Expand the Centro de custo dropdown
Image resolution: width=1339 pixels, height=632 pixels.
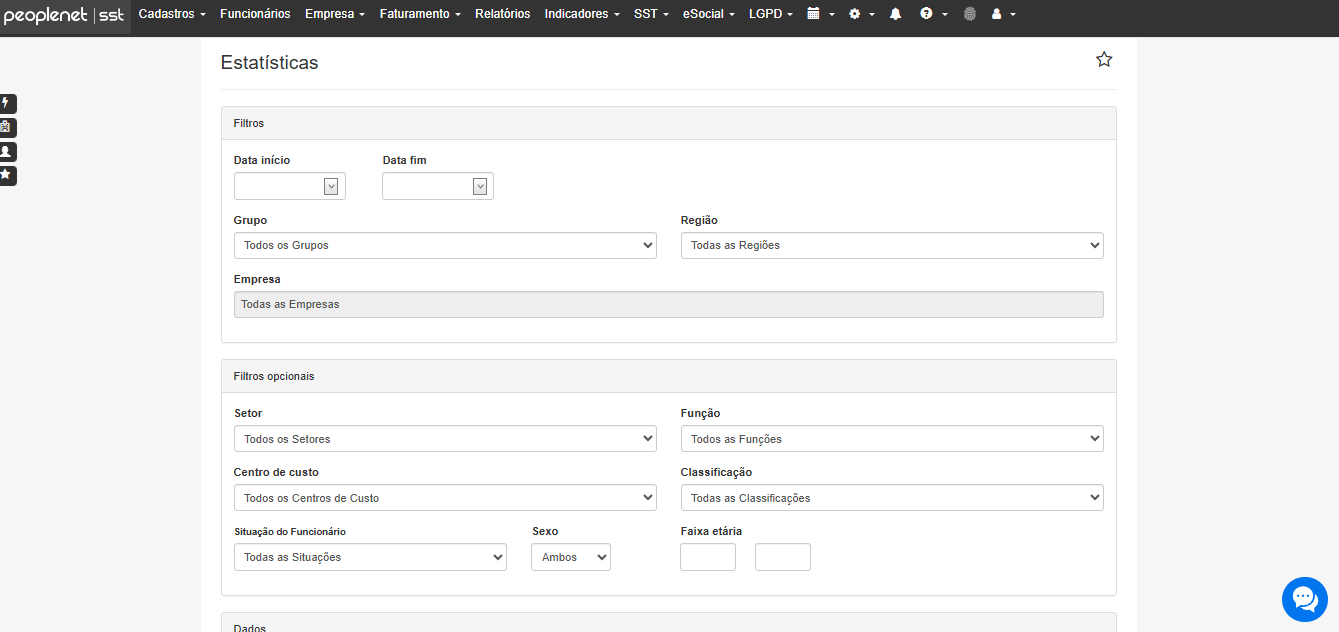click(445, 498)
